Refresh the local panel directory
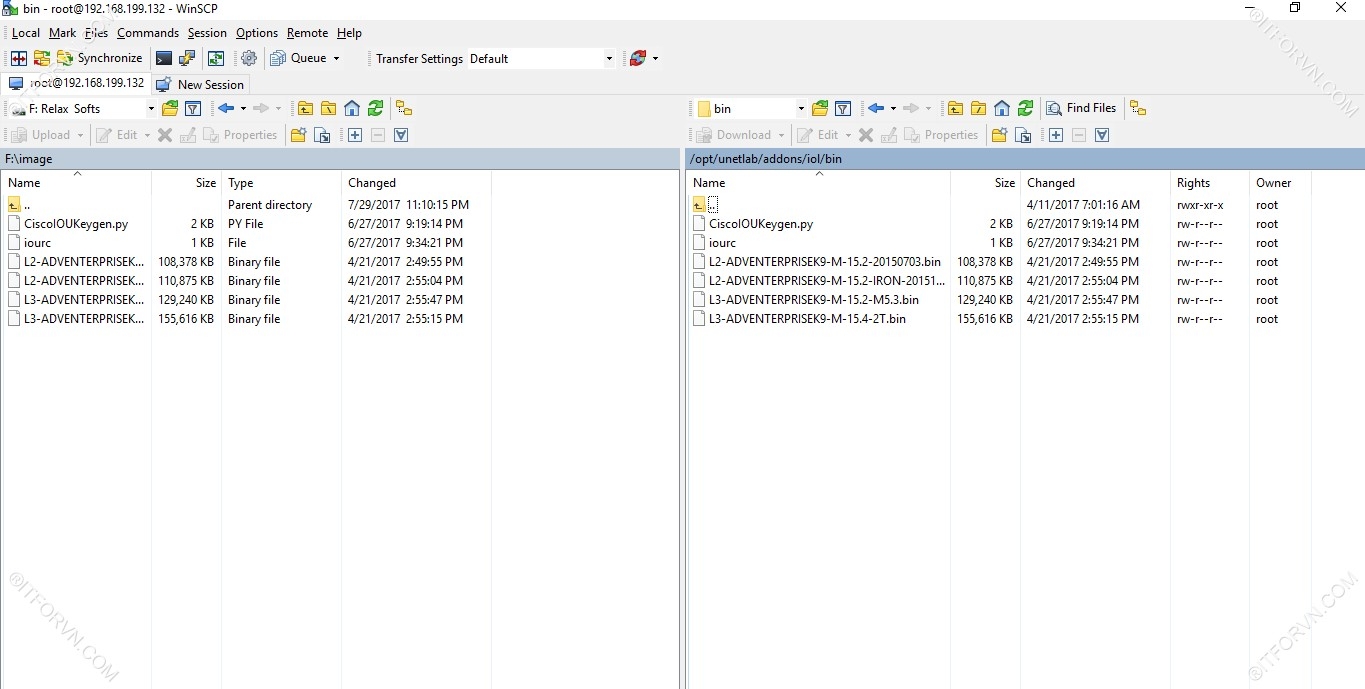Viewport: 1365px width, 689px height. click(375, 109)
